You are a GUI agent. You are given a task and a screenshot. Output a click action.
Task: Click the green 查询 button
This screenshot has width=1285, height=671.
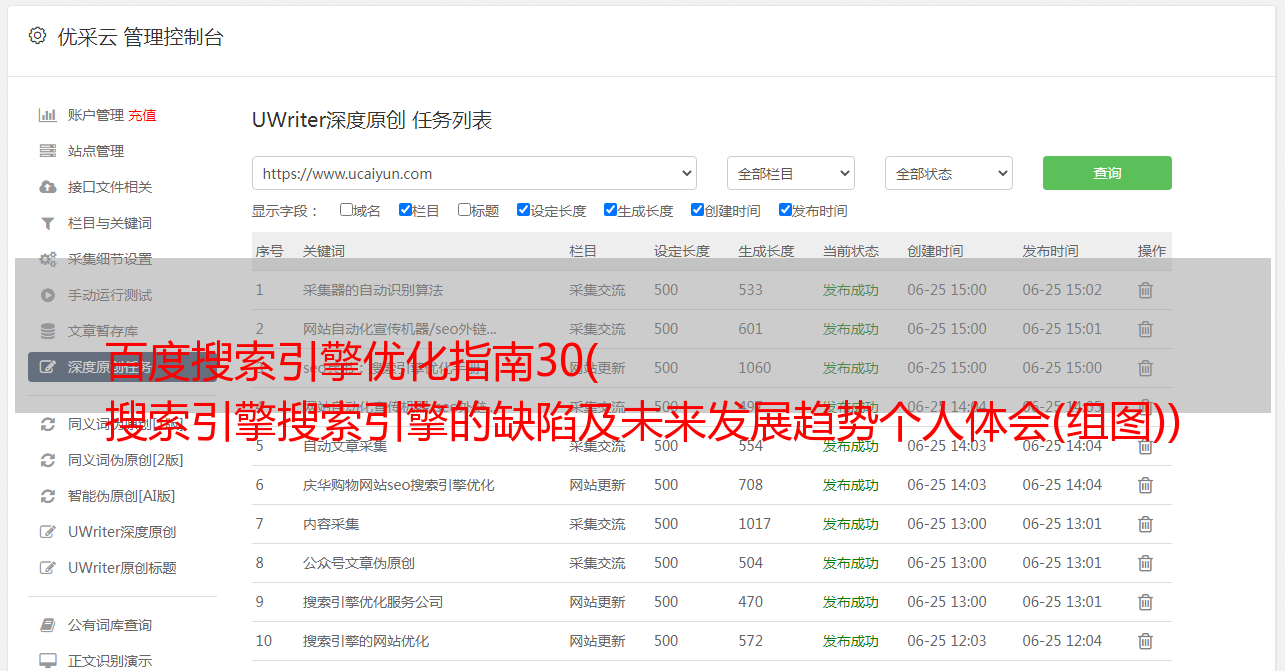pos(1106,173)
